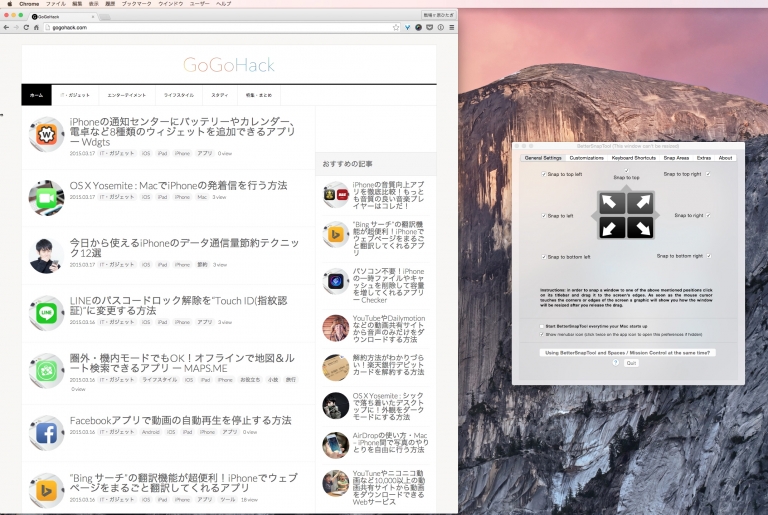Image resolution: width=768 pixels, height=515 pixels.
Task: Click the Pocket extension icon in Chrome
Action: point(430,27)
